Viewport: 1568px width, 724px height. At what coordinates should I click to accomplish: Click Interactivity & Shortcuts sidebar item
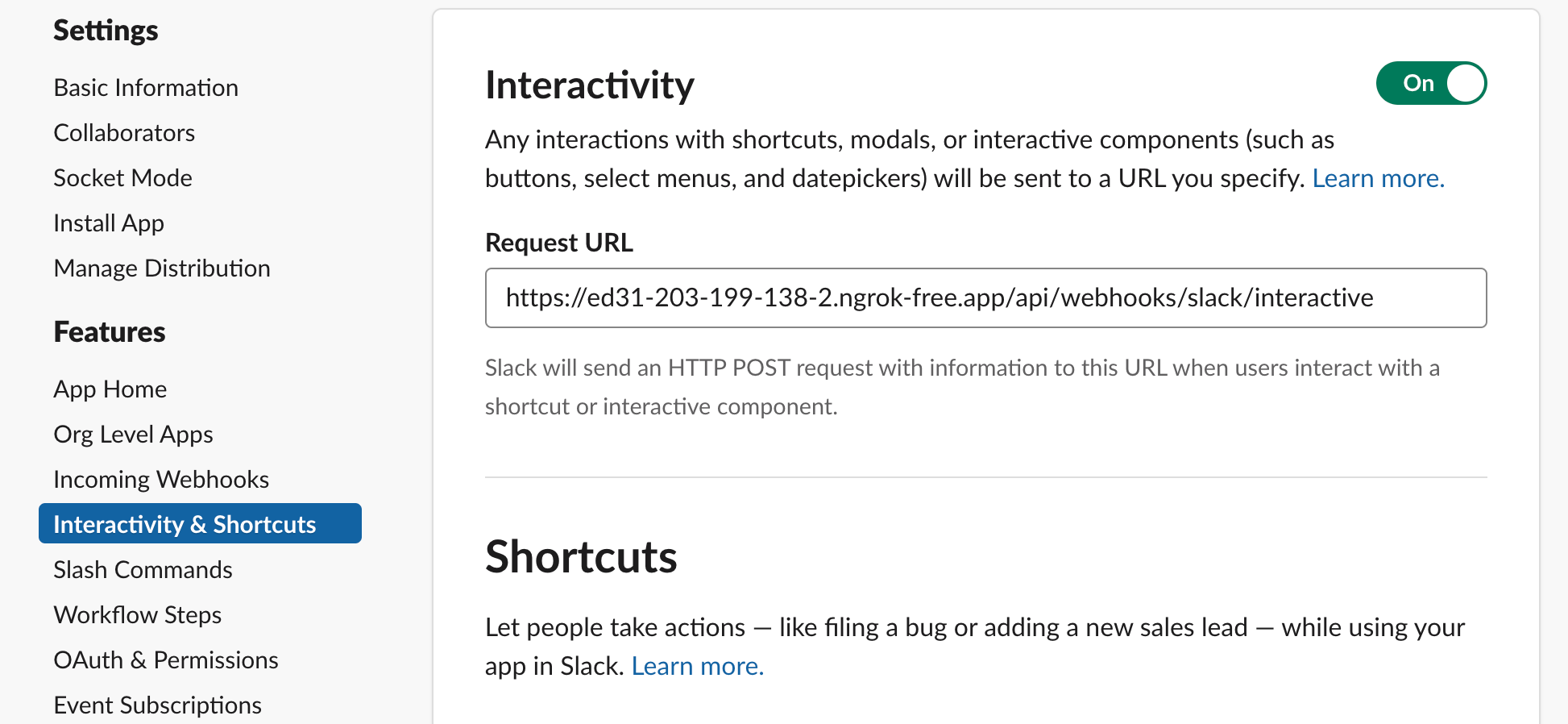tap(185, 525)
